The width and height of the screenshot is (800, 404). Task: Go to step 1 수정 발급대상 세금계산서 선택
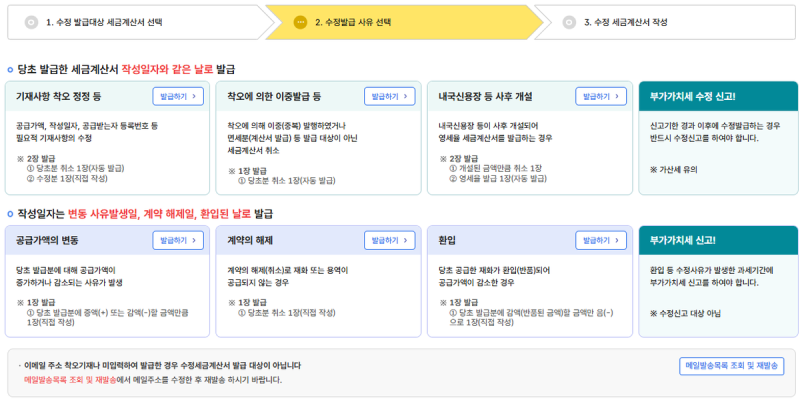140,22
